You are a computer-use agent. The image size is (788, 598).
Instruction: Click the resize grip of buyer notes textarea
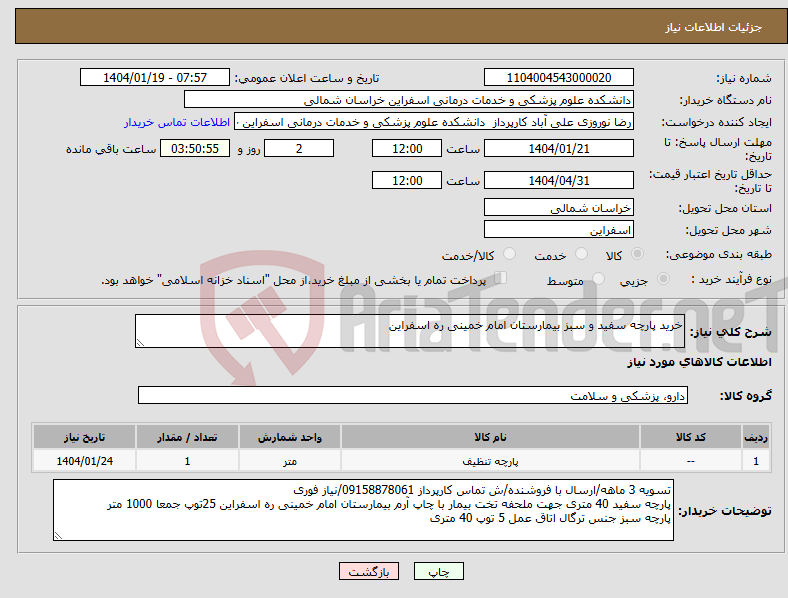pos(58,536)
